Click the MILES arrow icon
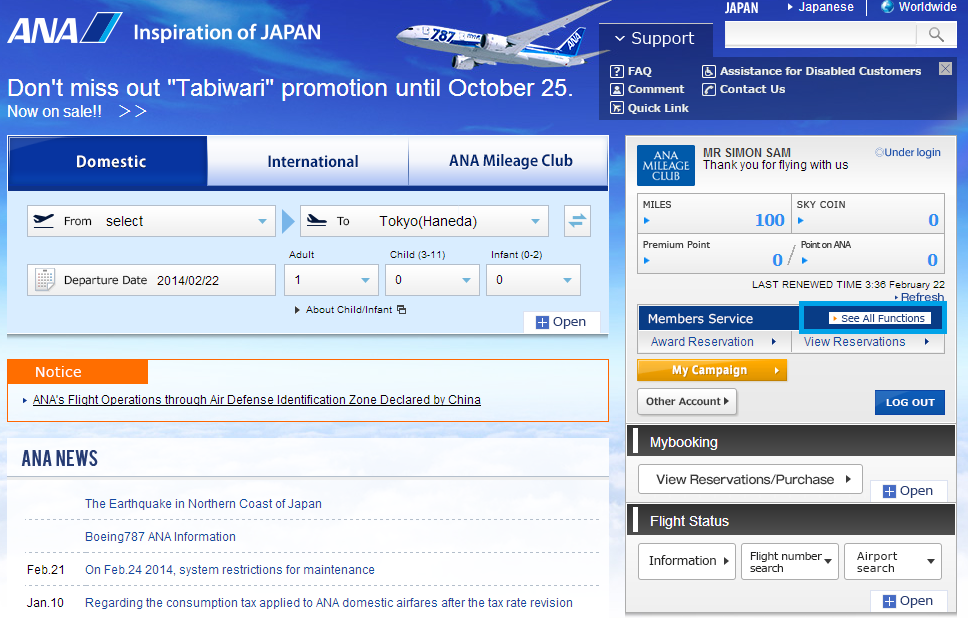 point(646,220)
